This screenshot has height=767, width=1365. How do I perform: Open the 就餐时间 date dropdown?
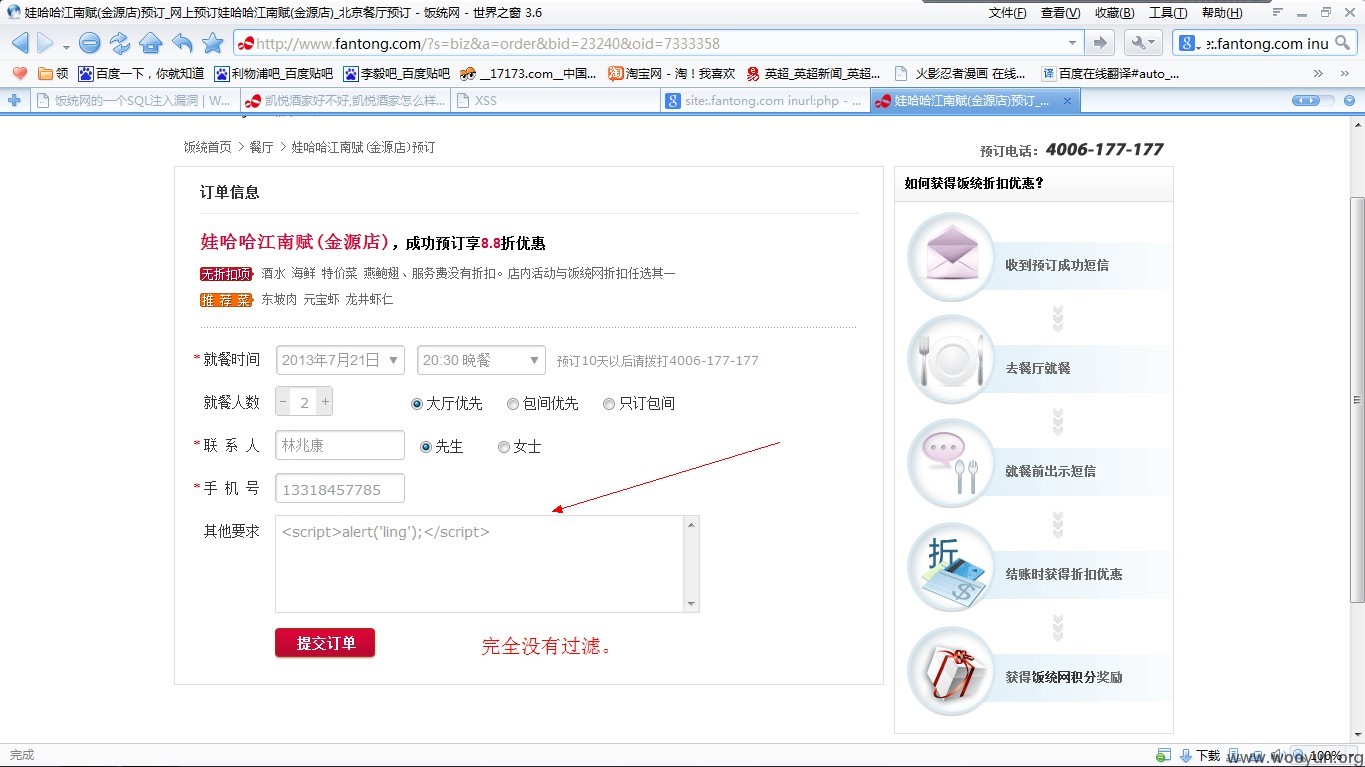[340, 360]
